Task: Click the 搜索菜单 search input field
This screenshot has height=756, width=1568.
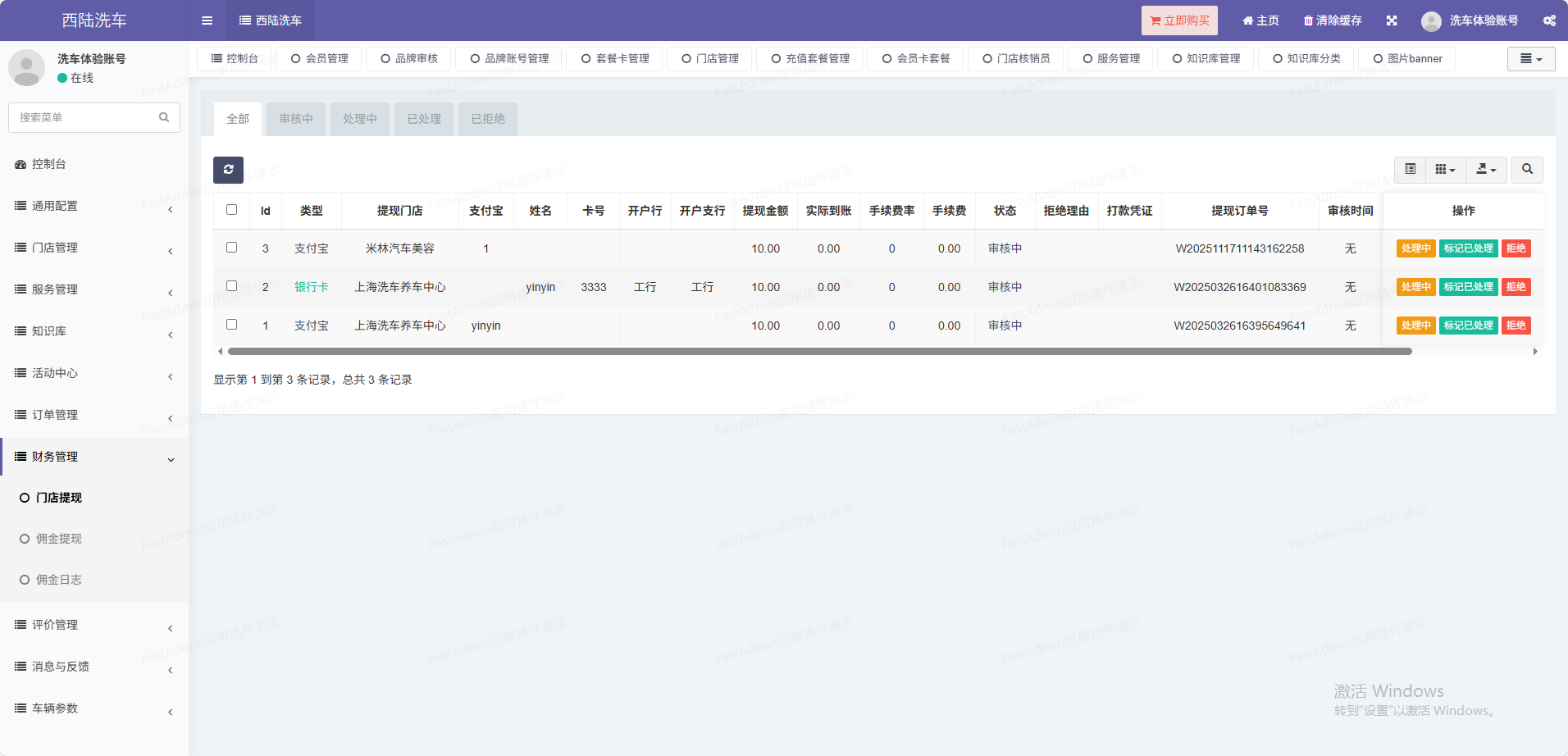Action: [x=86, y=117]
